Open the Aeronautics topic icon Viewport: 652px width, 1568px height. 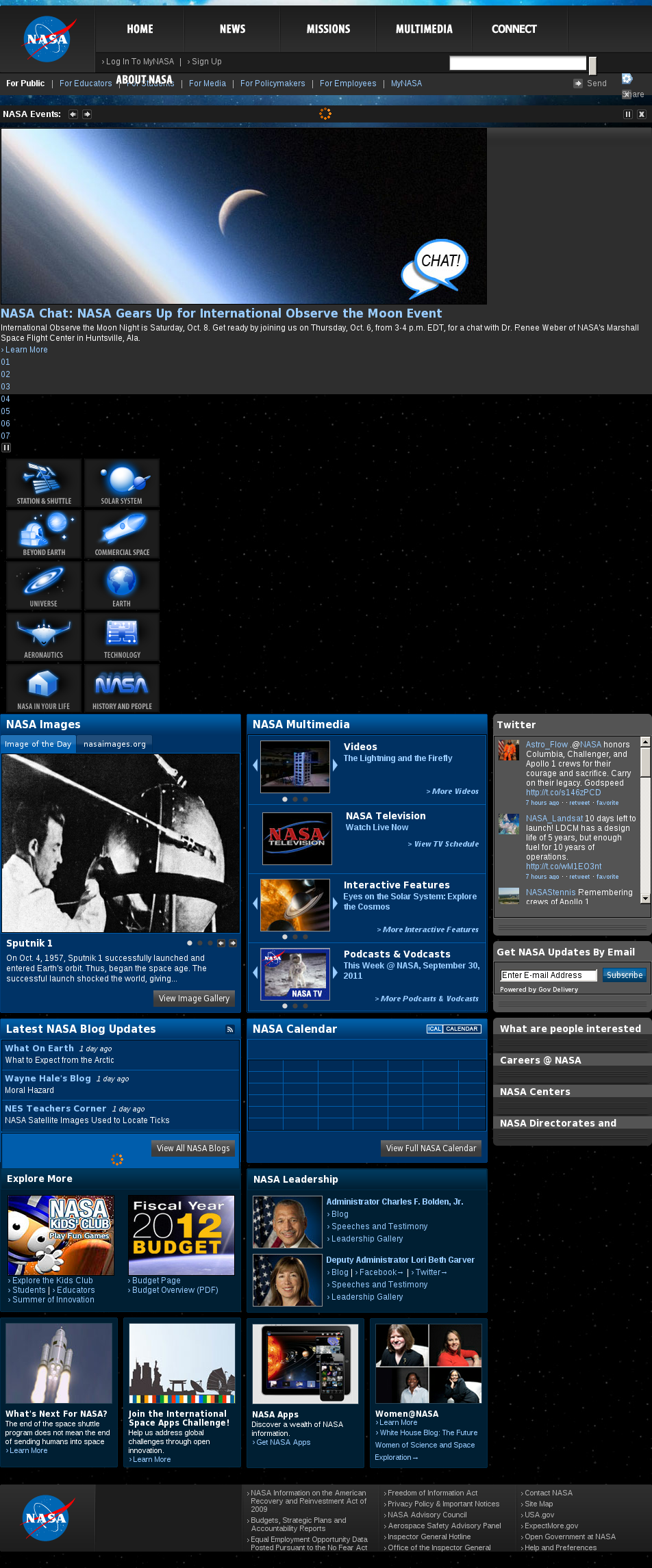tap(44, 637)
